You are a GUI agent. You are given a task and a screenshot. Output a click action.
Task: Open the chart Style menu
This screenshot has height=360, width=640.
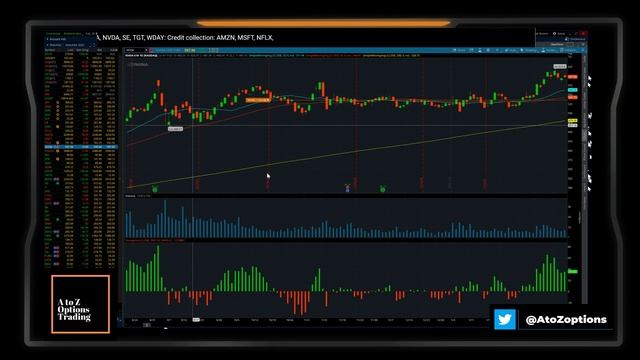511,50
